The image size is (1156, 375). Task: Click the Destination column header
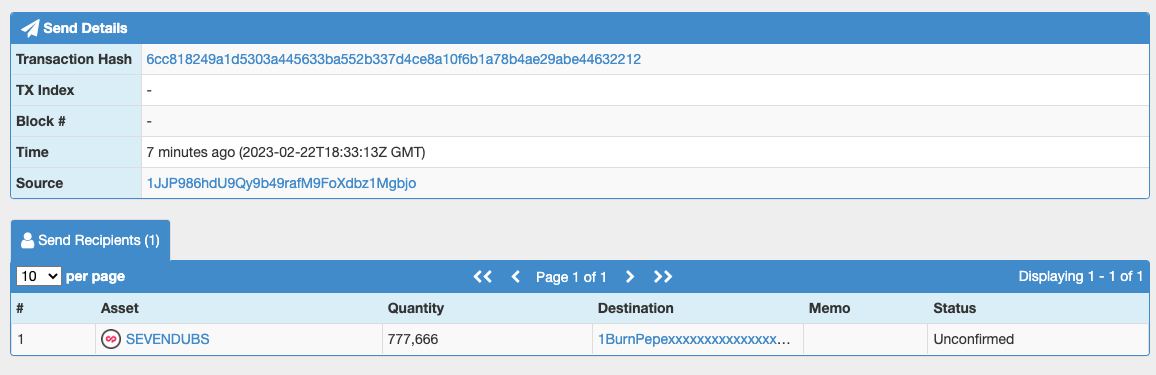point(636,308)
